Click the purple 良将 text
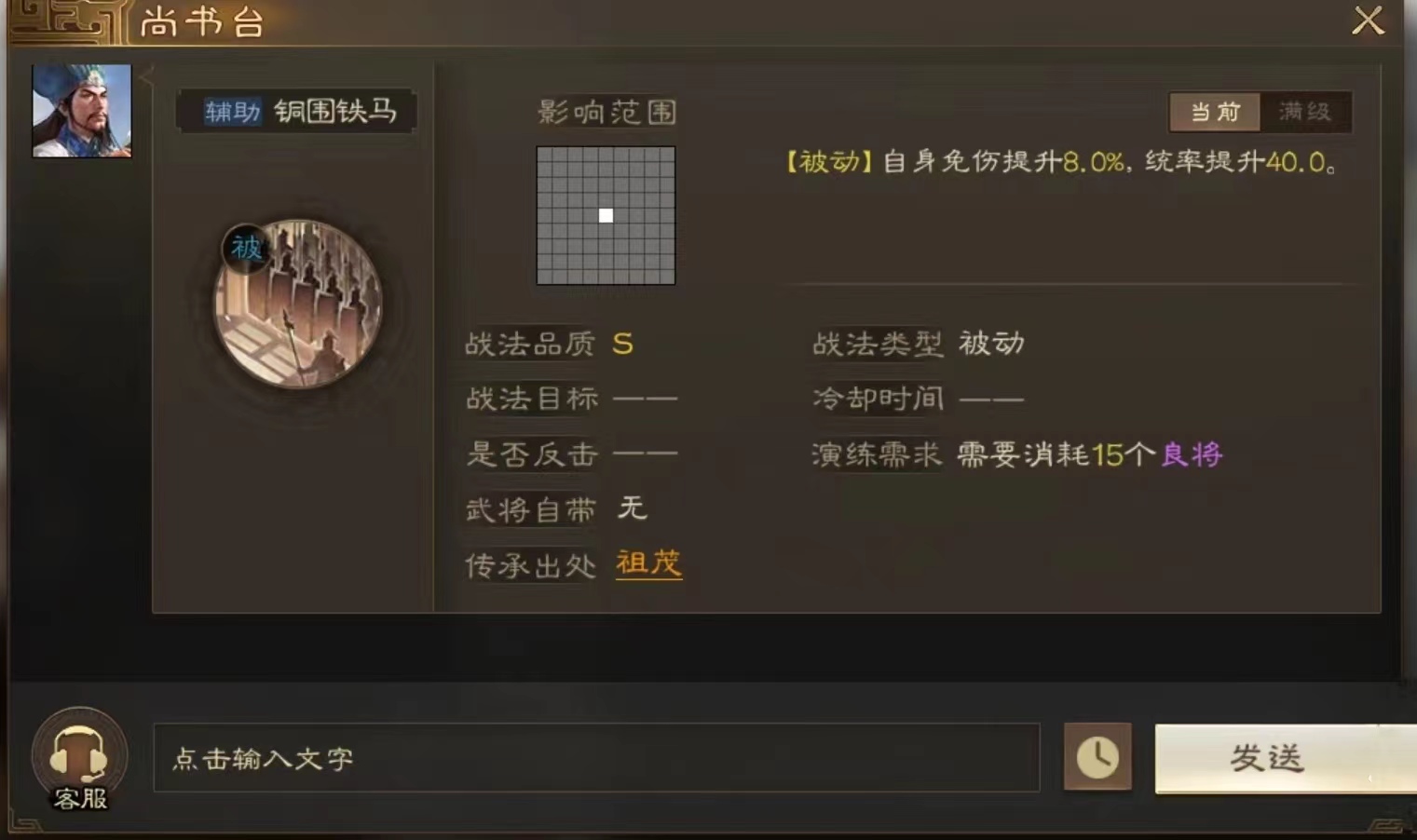 coord(1192,454)
